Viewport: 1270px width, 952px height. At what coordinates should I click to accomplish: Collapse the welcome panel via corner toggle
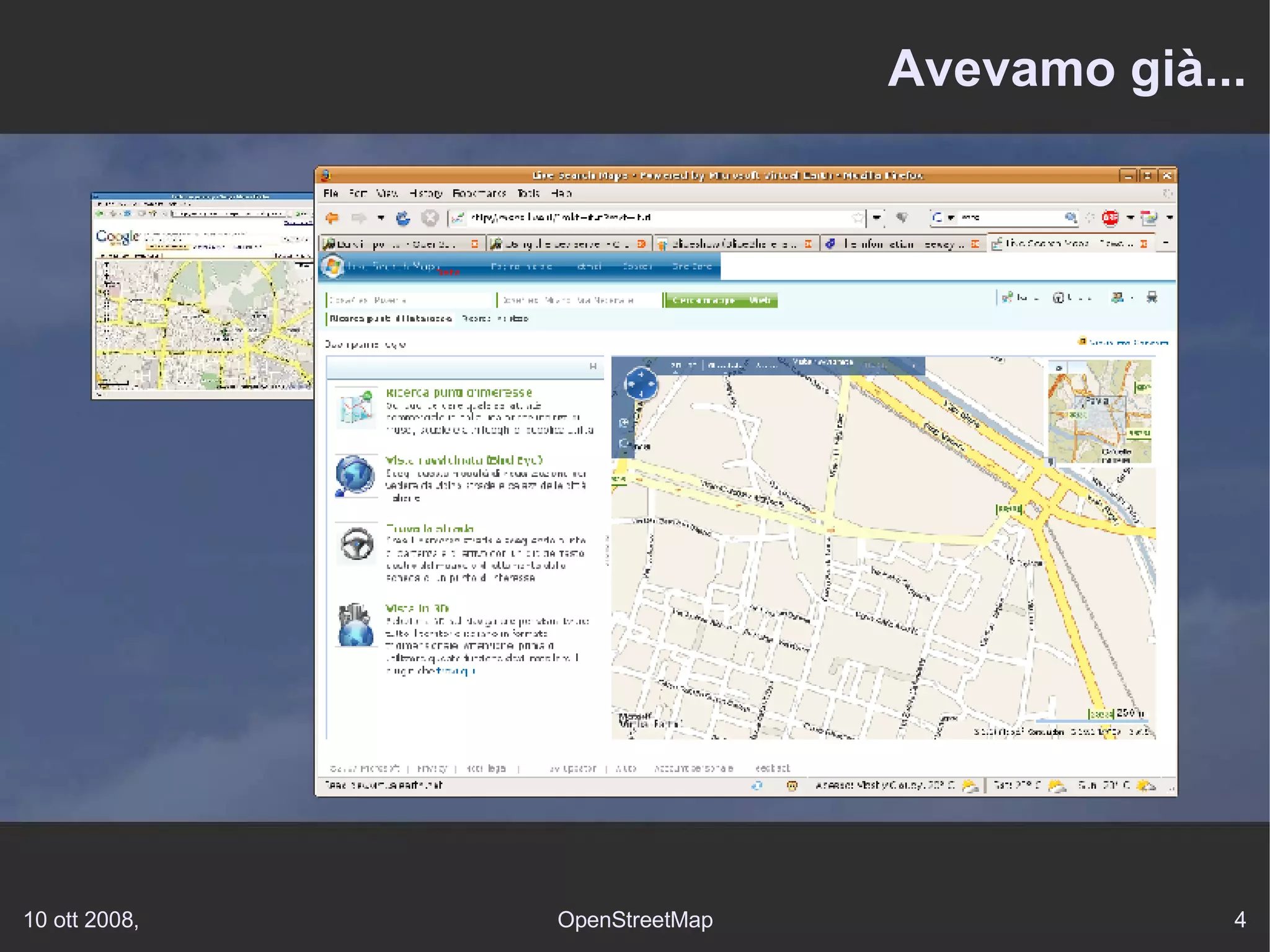[593, 367]
